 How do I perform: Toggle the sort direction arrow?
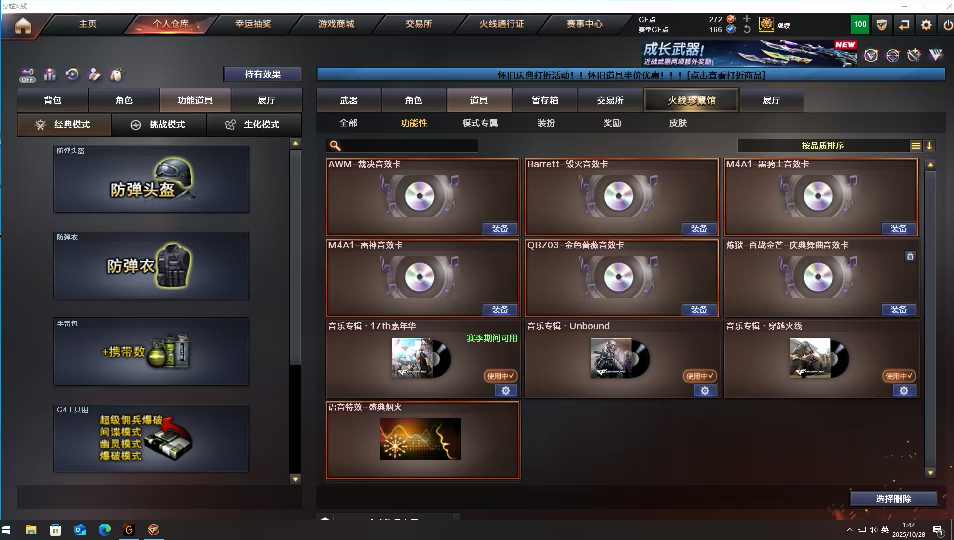929,145
